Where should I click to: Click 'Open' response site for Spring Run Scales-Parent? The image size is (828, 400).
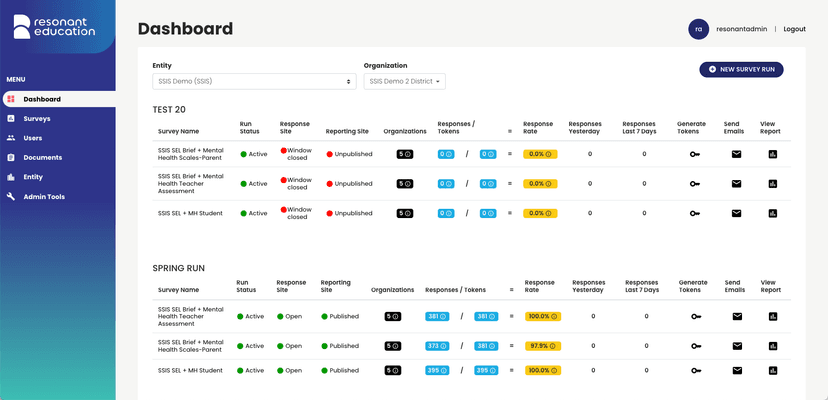tap(289, 346)
